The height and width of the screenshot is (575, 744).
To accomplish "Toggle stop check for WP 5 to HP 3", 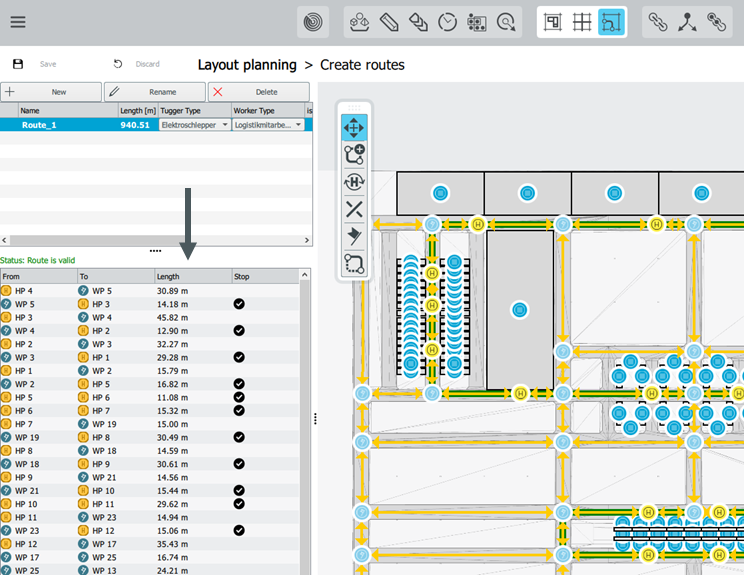I will coord(239,304).
